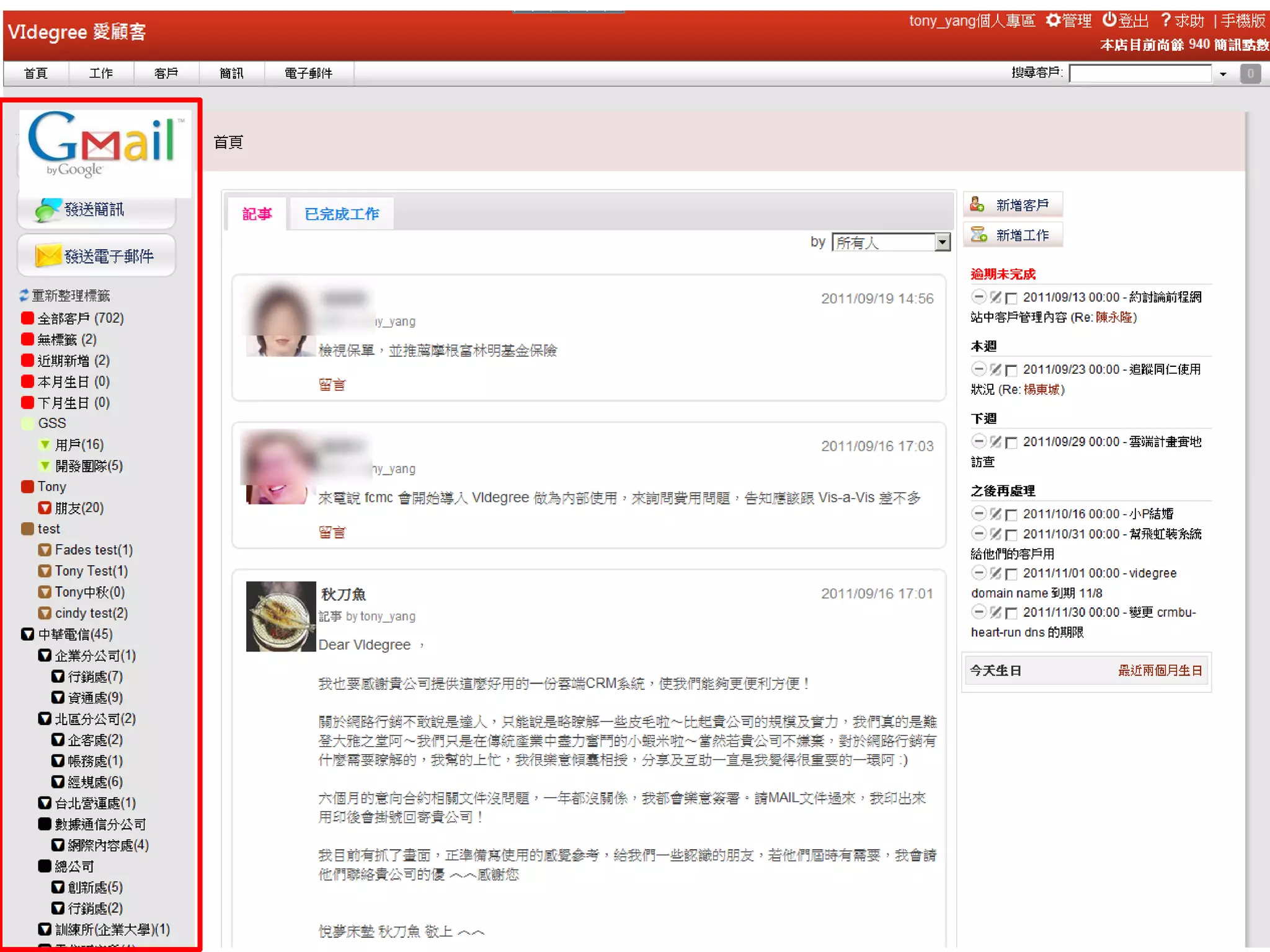Click the send SMS icon 發送簡訊
This screenshot has height=952, width=1270.
[x=48, y=210]
